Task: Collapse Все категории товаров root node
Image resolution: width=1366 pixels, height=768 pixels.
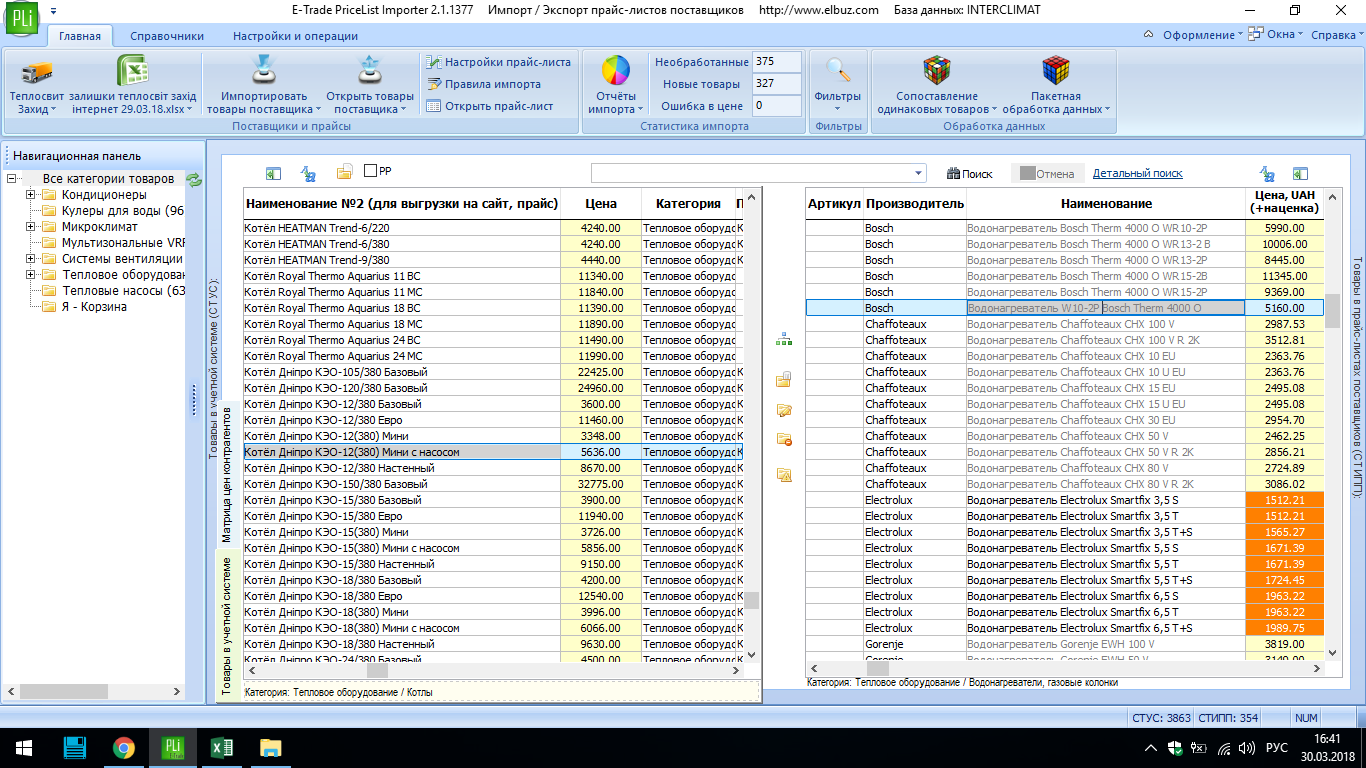Action: tap(11, 179)
